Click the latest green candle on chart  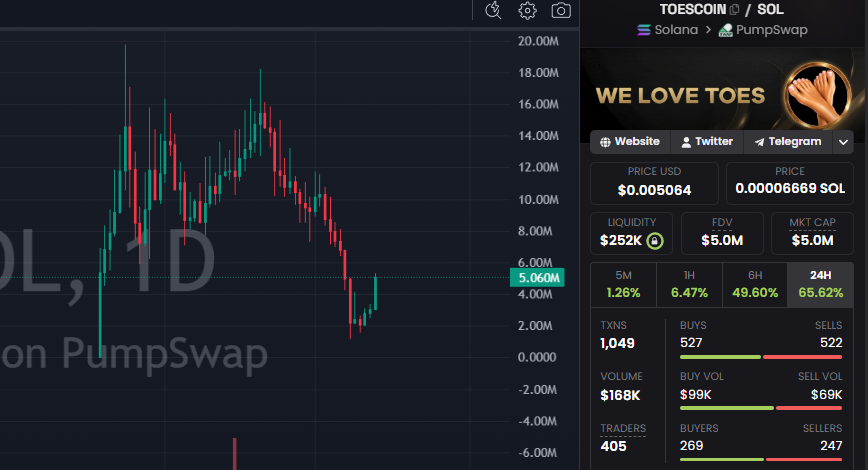tap(375, 292)
